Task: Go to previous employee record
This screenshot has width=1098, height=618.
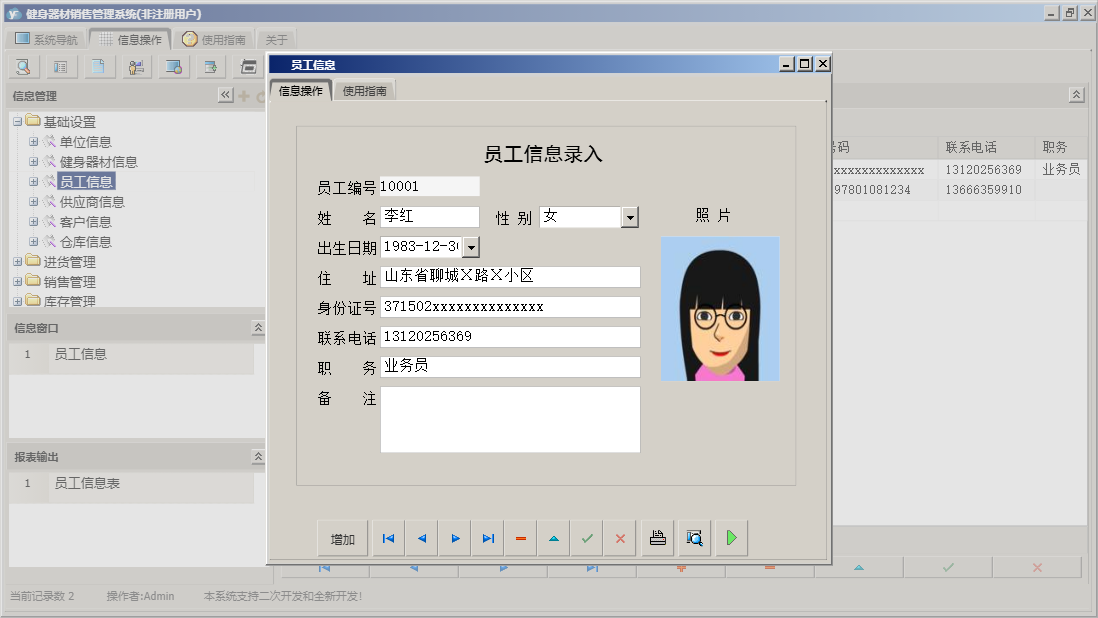Action: (422, 538)
